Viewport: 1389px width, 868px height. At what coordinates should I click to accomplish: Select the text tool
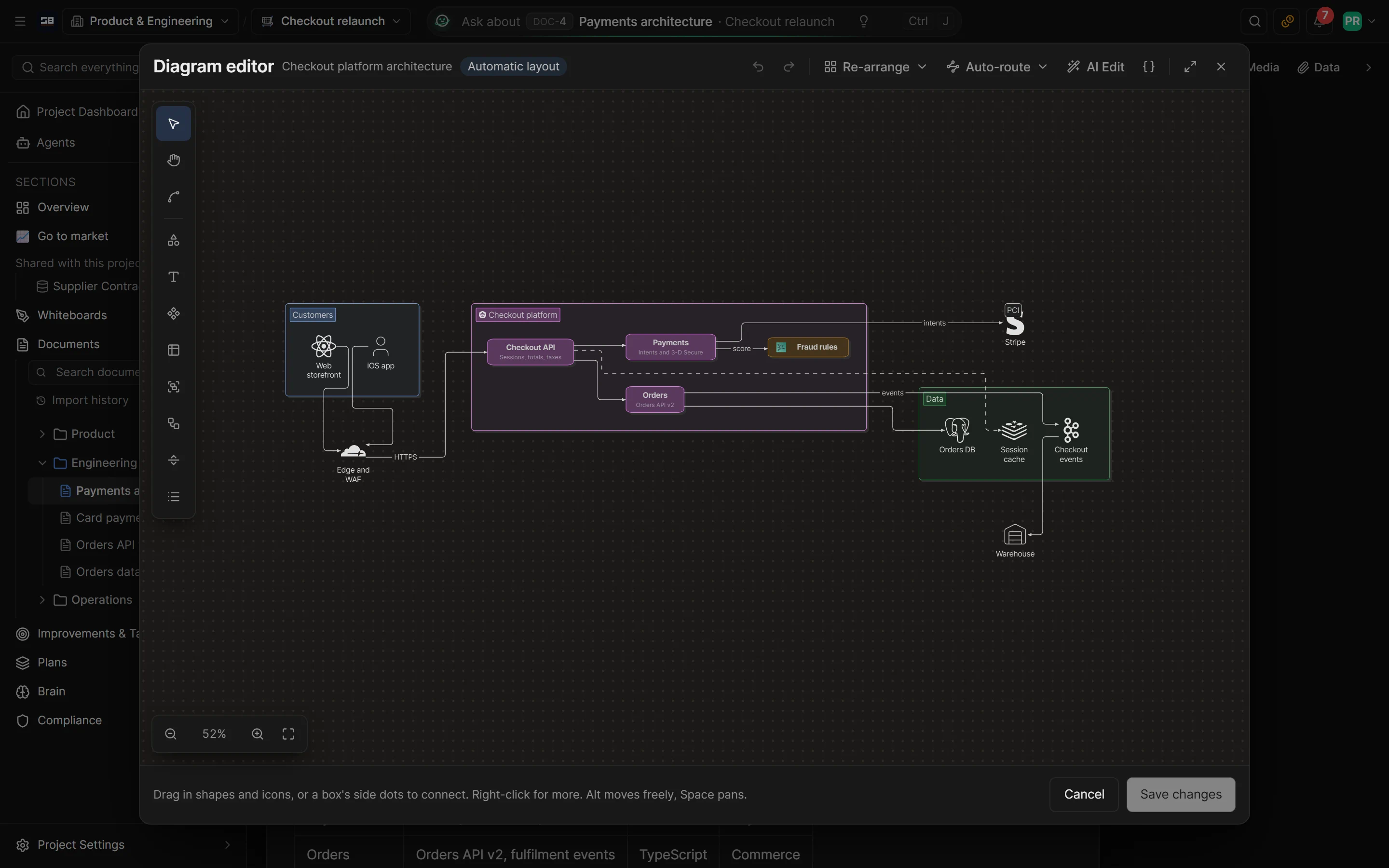pyautogui.click(x=173, y=277)
